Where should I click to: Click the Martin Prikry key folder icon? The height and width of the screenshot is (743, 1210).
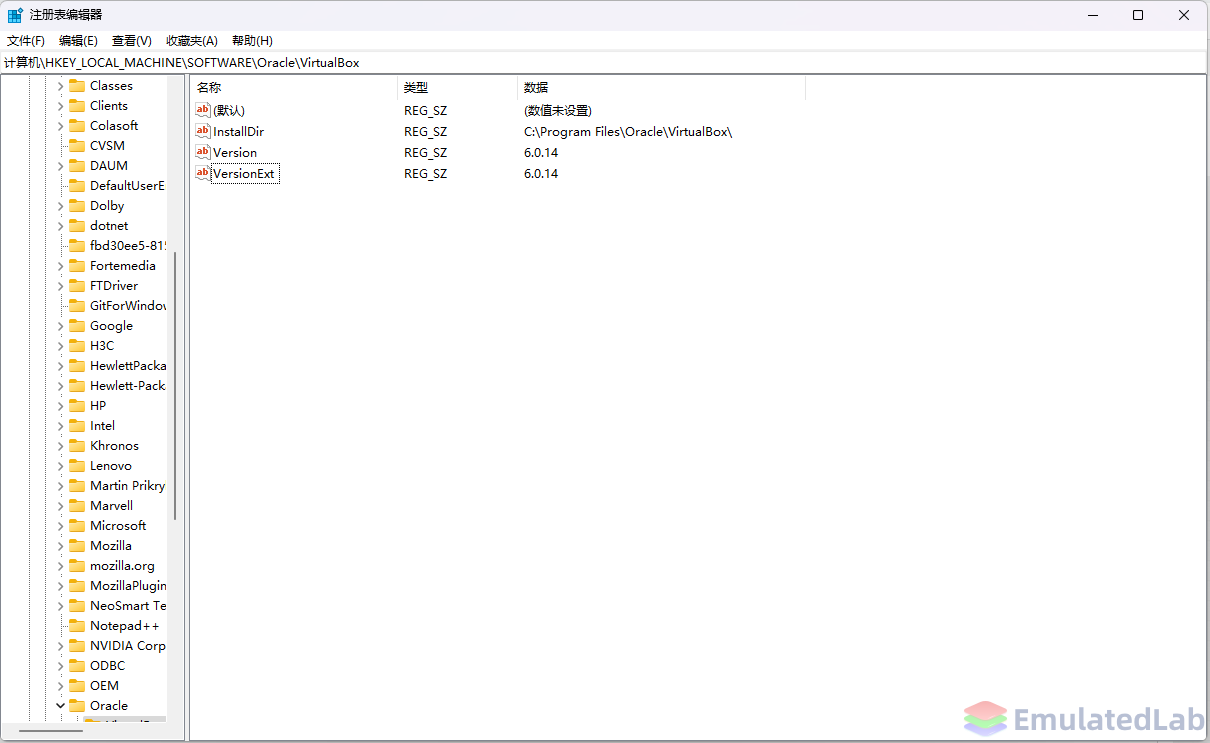click(77, 486)
